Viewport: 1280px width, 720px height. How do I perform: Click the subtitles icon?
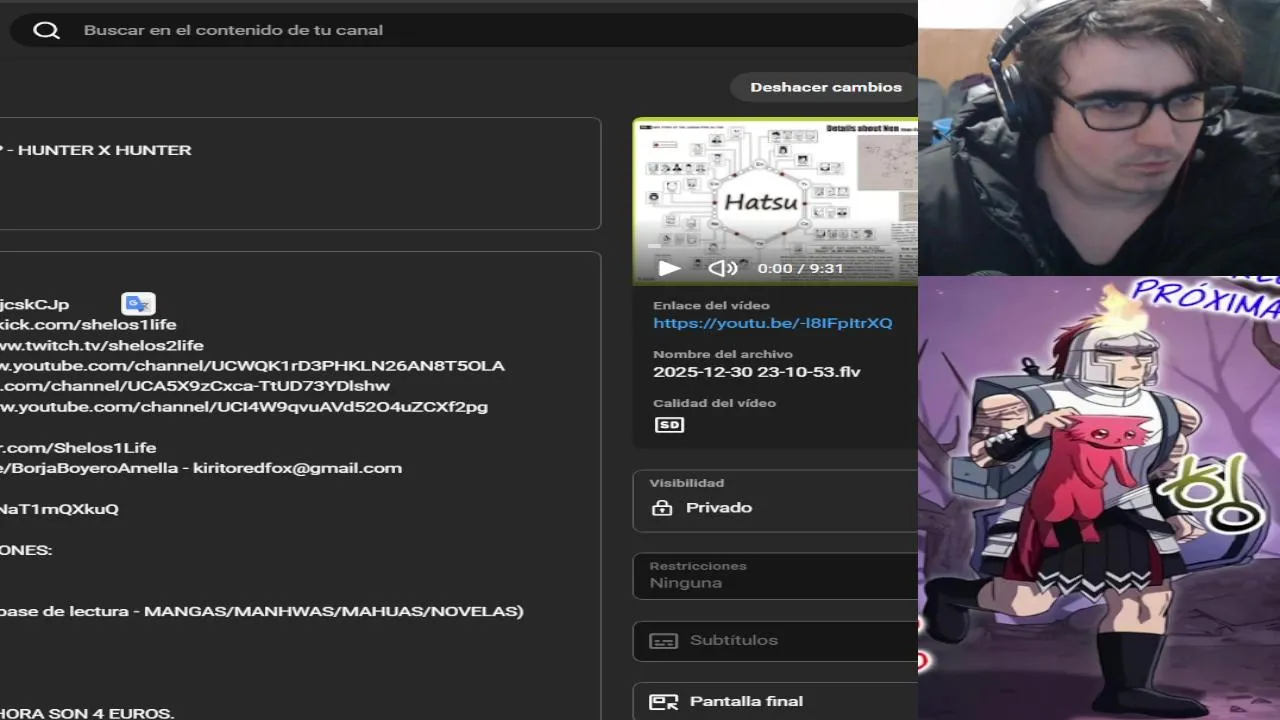(x=663, y=641)
